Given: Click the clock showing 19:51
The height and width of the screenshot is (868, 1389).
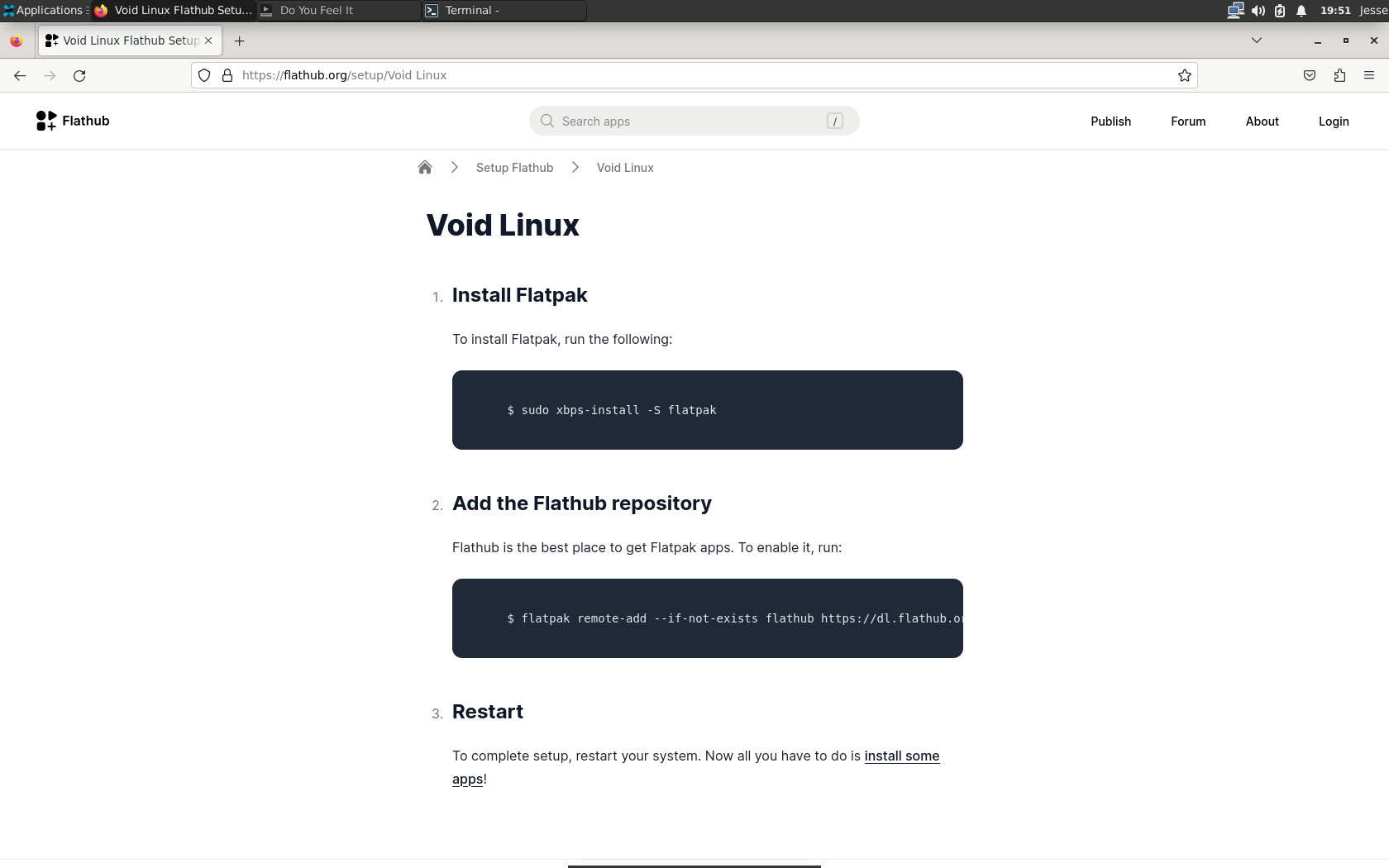Looking at the screenshot, I should point(1334,11).
